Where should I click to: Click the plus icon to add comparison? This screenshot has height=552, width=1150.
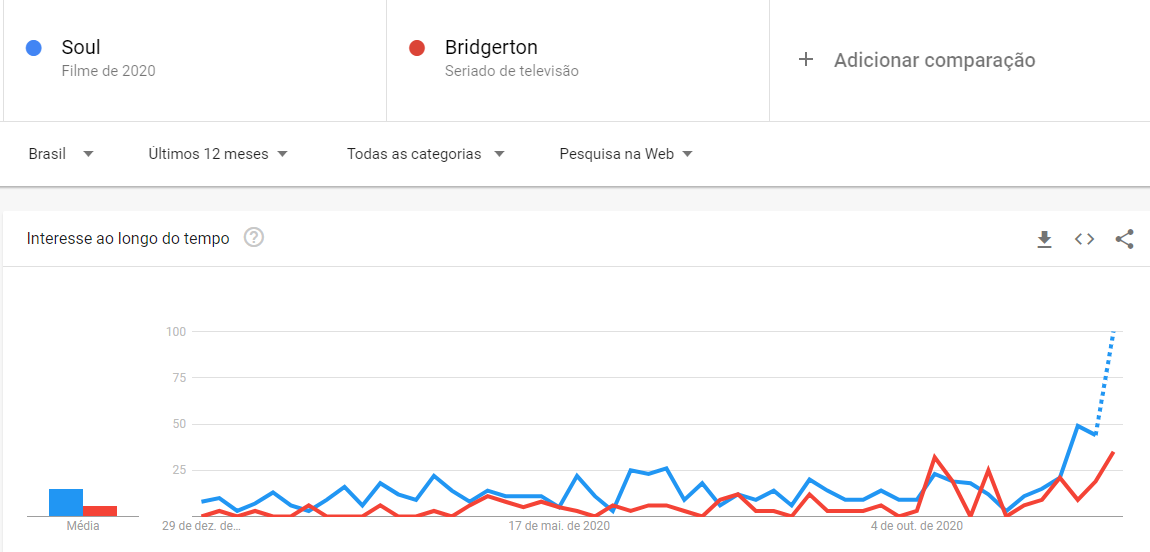(x=806, y=60)
